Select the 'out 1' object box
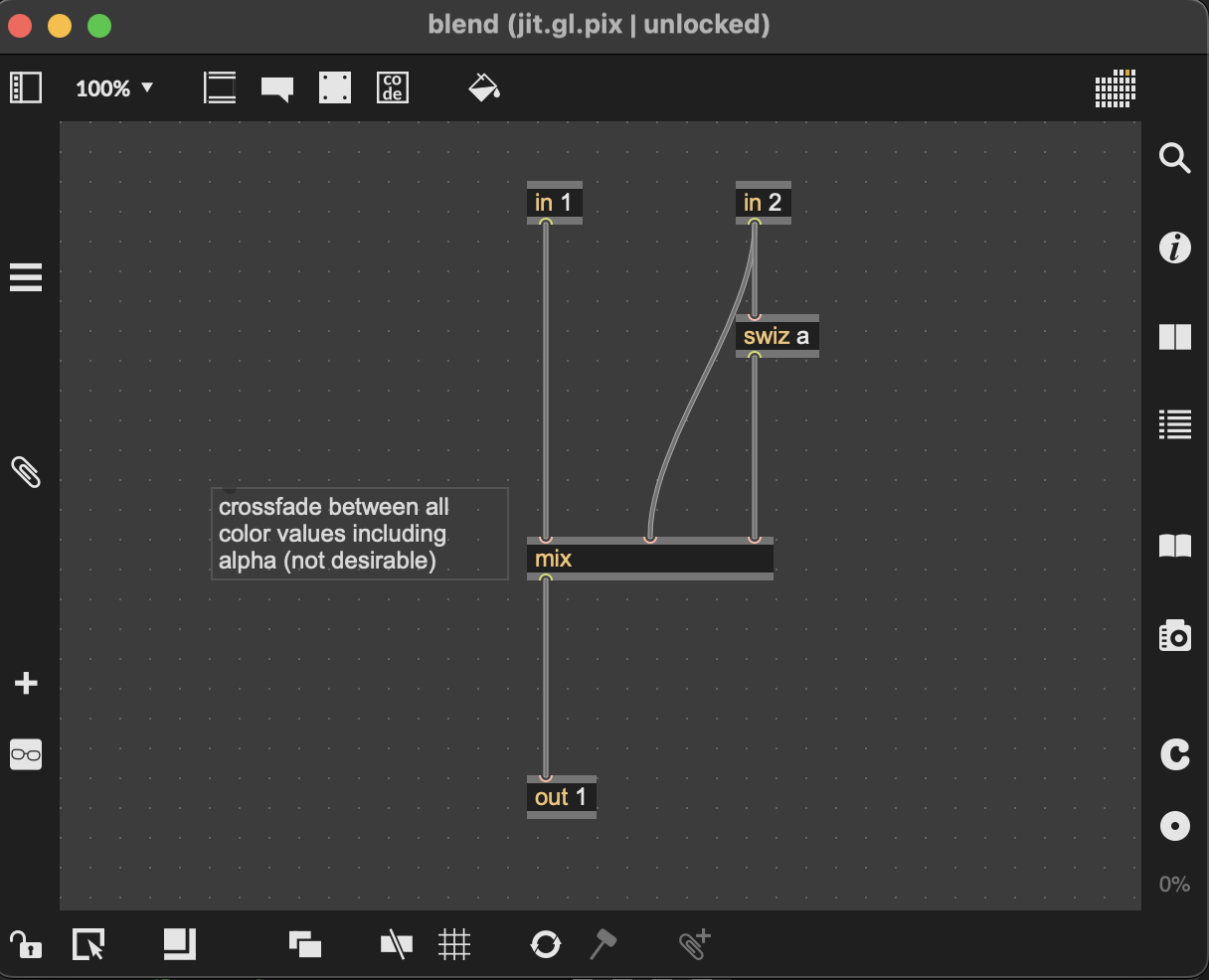 coord(562,797)
